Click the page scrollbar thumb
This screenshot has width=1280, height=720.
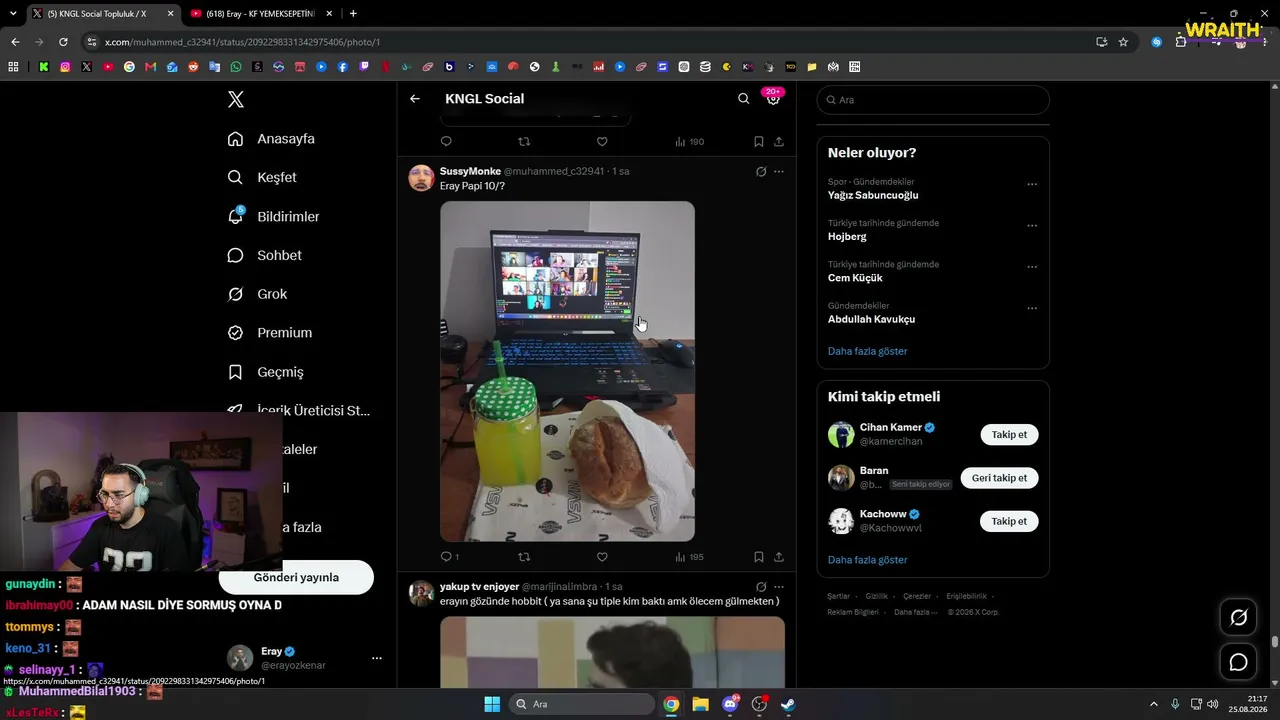click(1275, 643)
